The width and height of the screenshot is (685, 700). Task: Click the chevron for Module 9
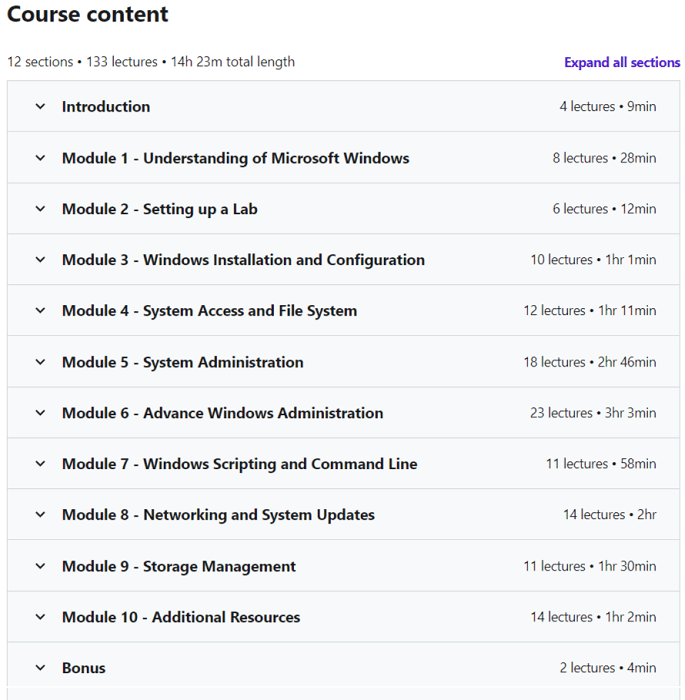coord(40,566)
